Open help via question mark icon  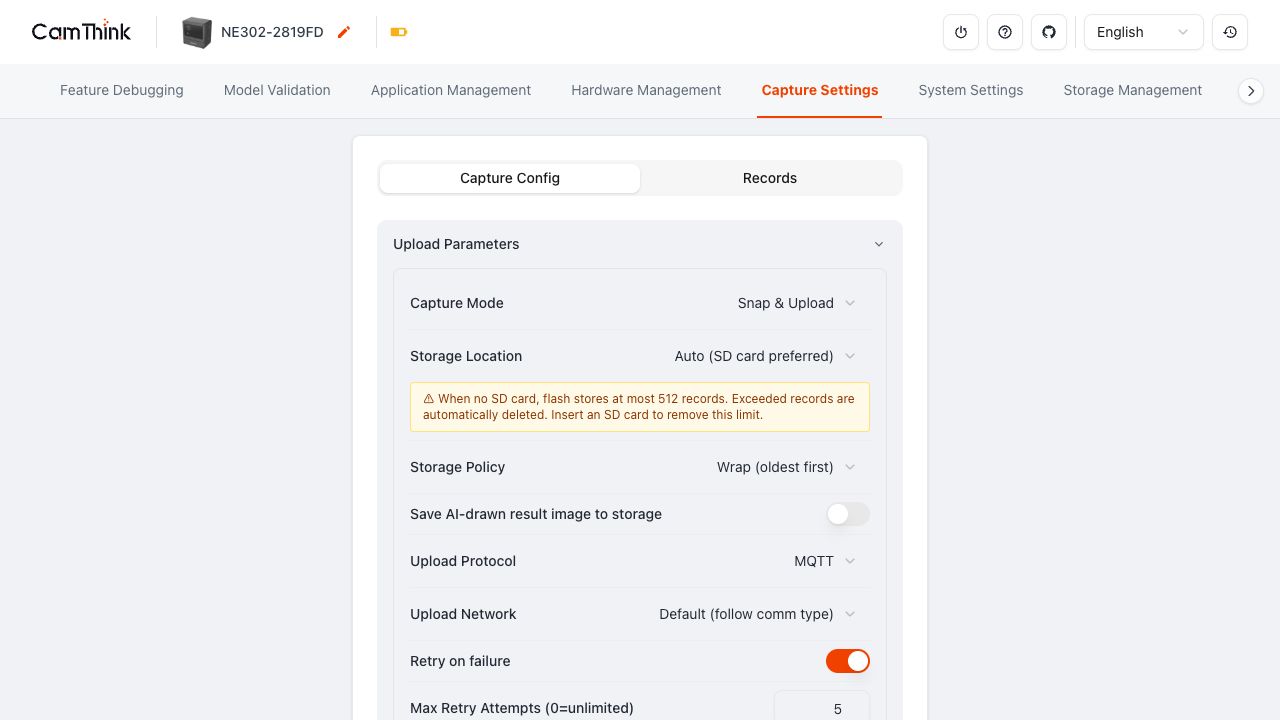click(1005, 32)
